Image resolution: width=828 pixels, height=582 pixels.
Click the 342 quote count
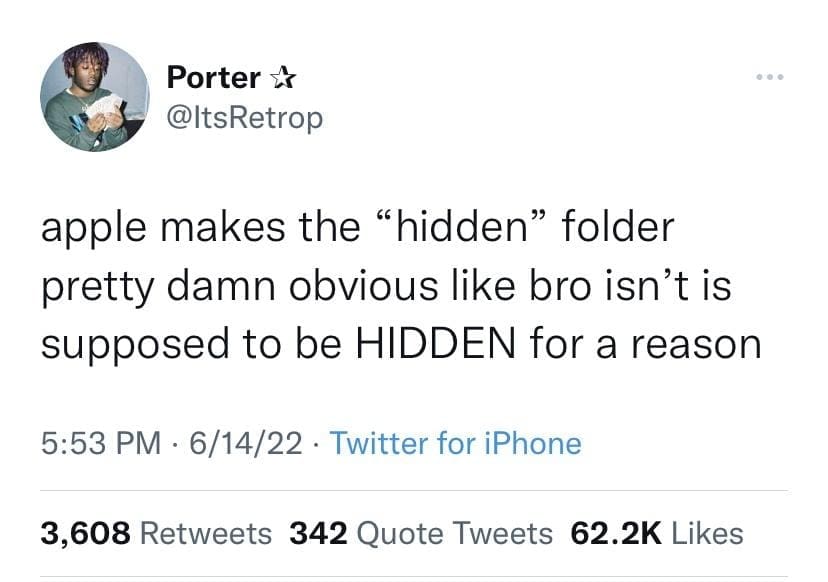pos(318,533)
